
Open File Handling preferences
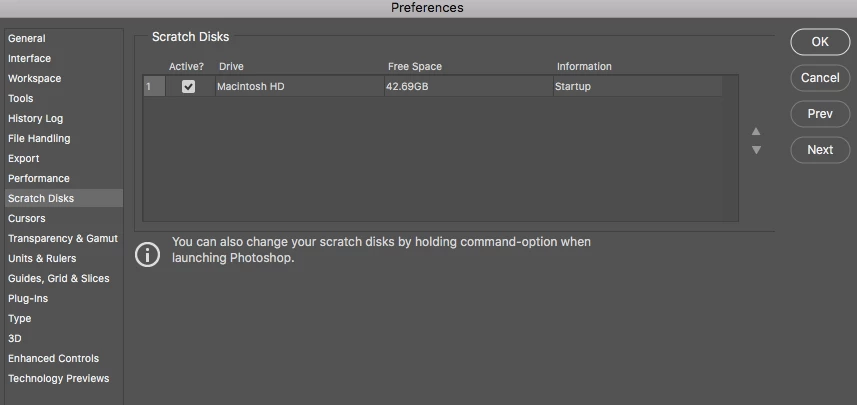(x=39, y=138)
